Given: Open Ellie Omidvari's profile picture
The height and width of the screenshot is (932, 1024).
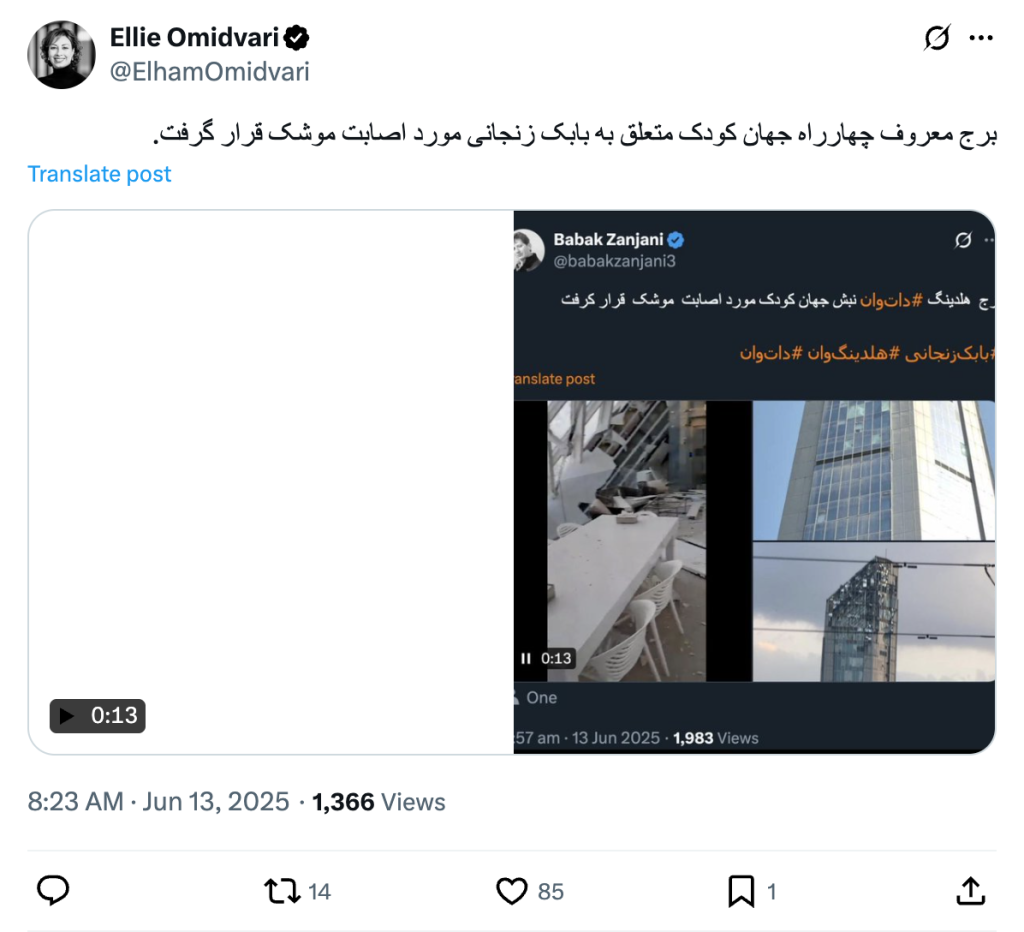Looking at the screenshot, I should point(61,54).
